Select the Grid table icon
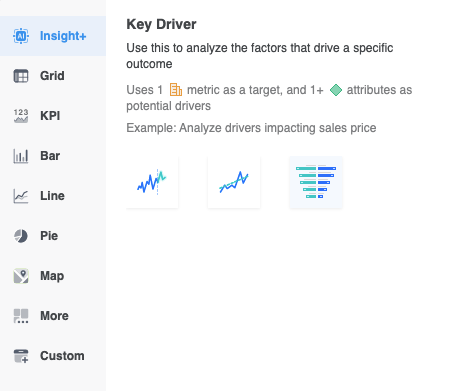Image resolution: width=453 pixels, height=391 pixels. coord(21,76)
